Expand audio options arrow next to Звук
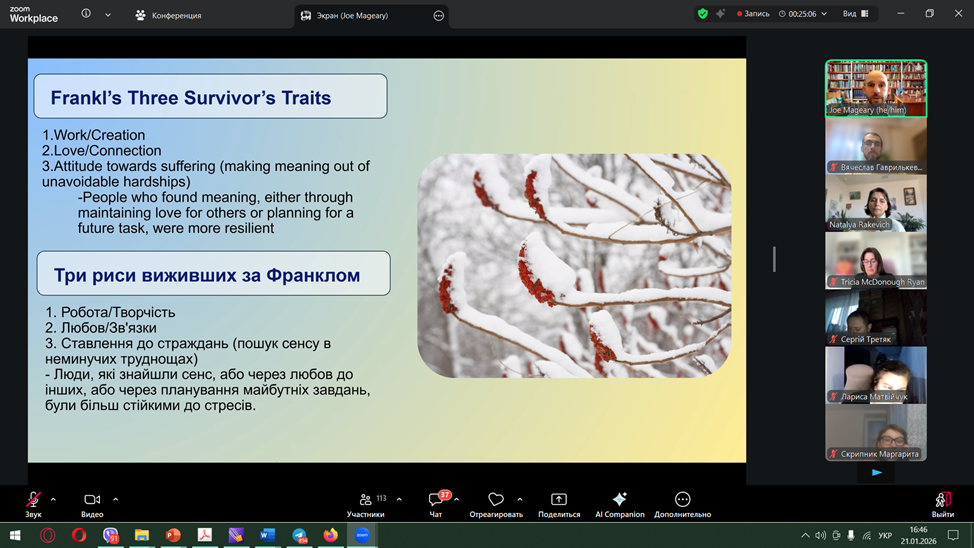974x548 pixels. pyautogui.click(x=53, y=499)
